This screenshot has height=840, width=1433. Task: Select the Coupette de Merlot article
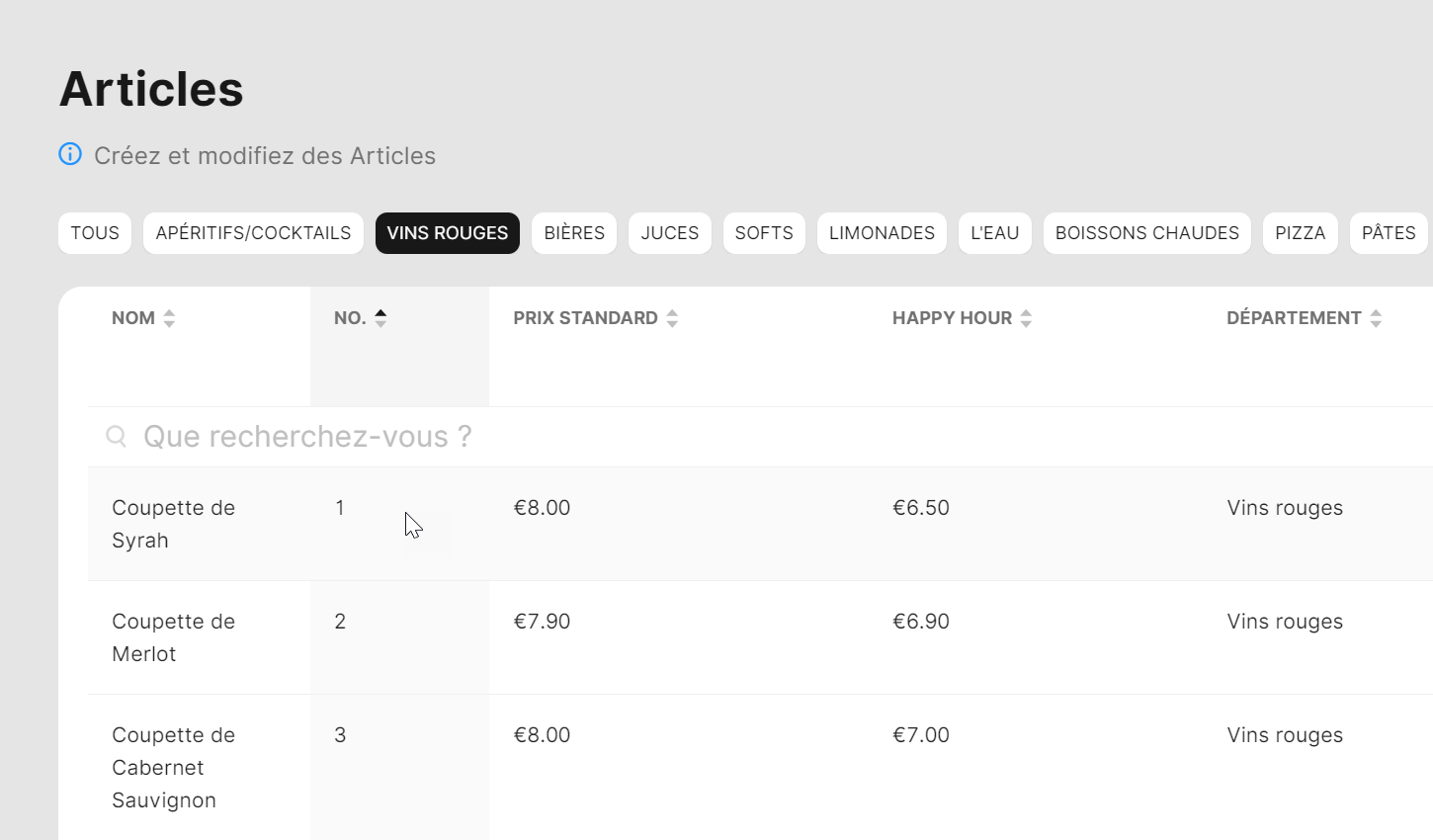point(173,637)
